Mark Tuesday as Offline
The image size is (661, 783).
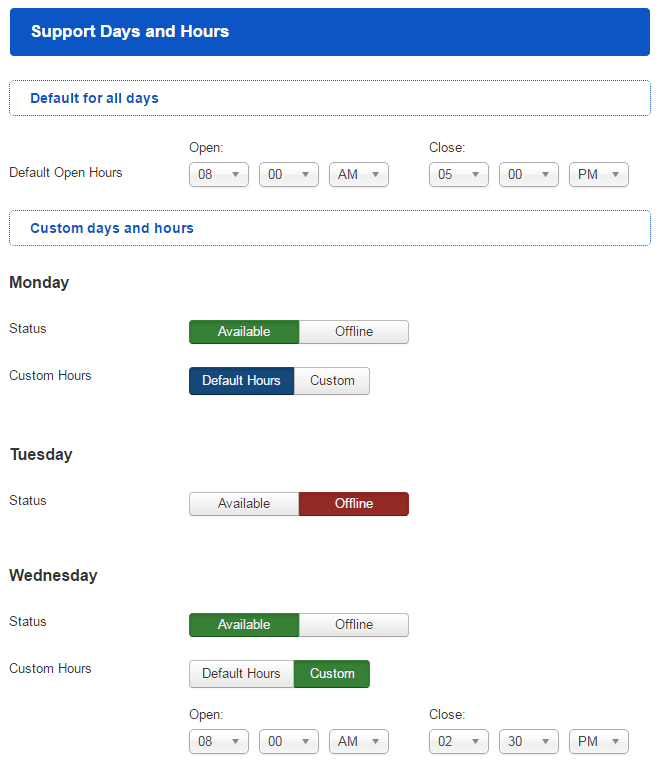pyautogui.click(x=354, y=504)
